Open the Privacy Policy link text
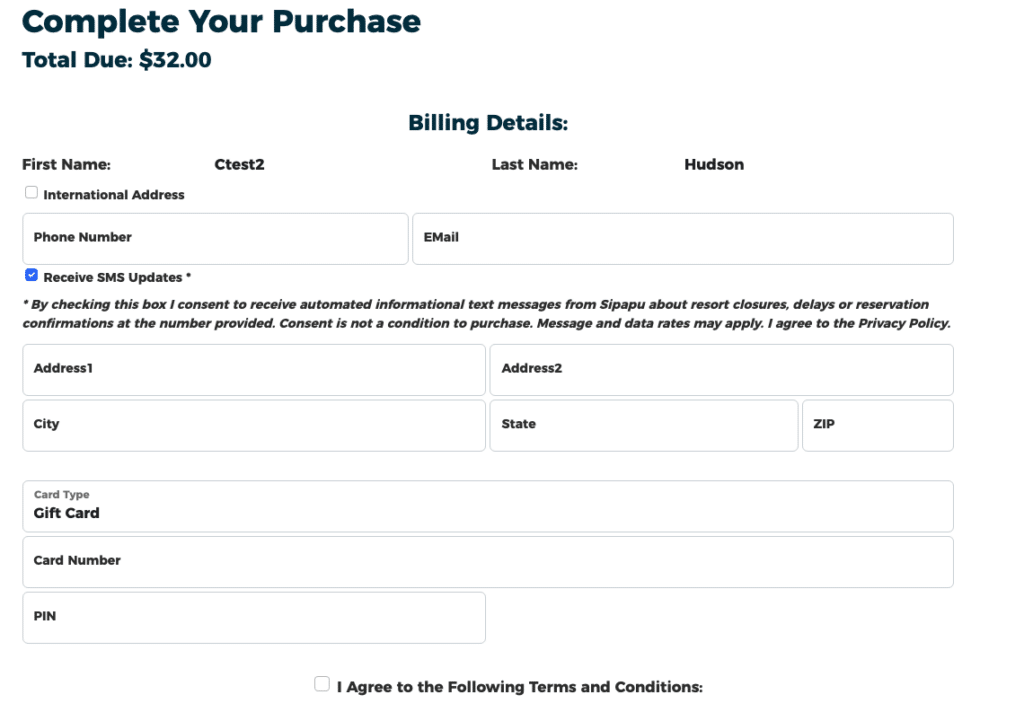Viewport: 1024px width, 712px height. pos(904,323)
